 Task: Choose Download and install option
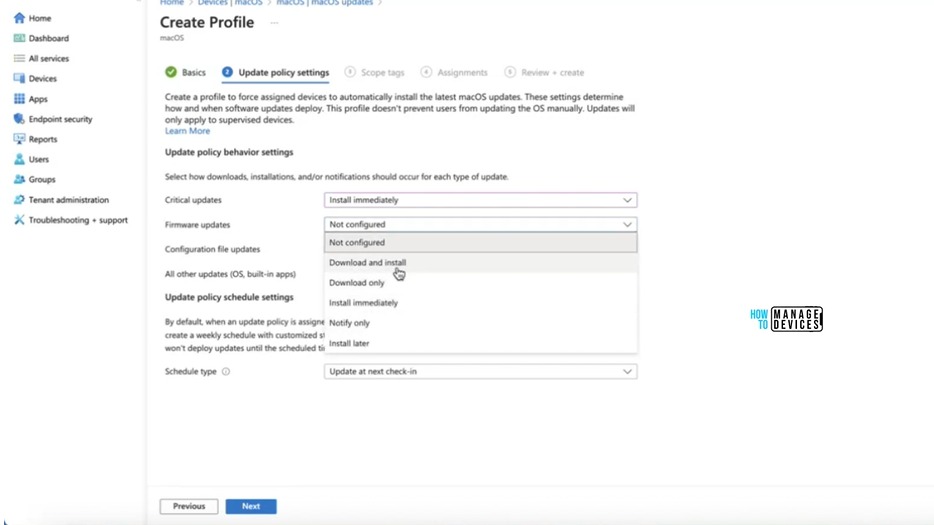click(x=480, y=263)
